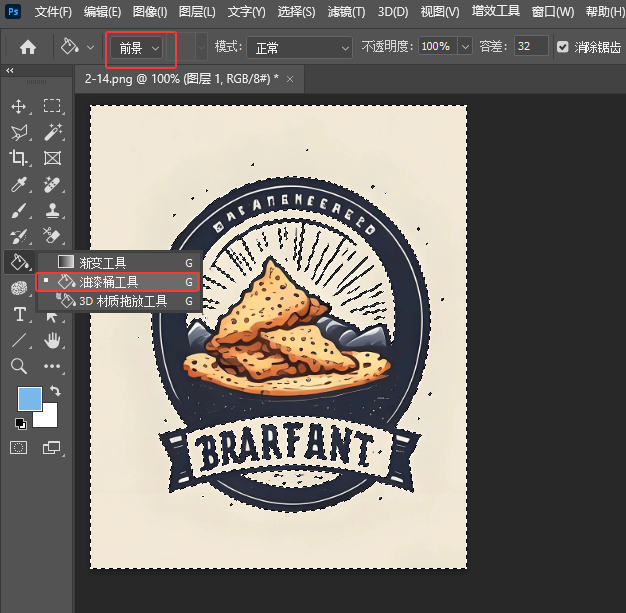
Task: Activate the Zoom magnifier tool
Action: [x=18, y=366]
